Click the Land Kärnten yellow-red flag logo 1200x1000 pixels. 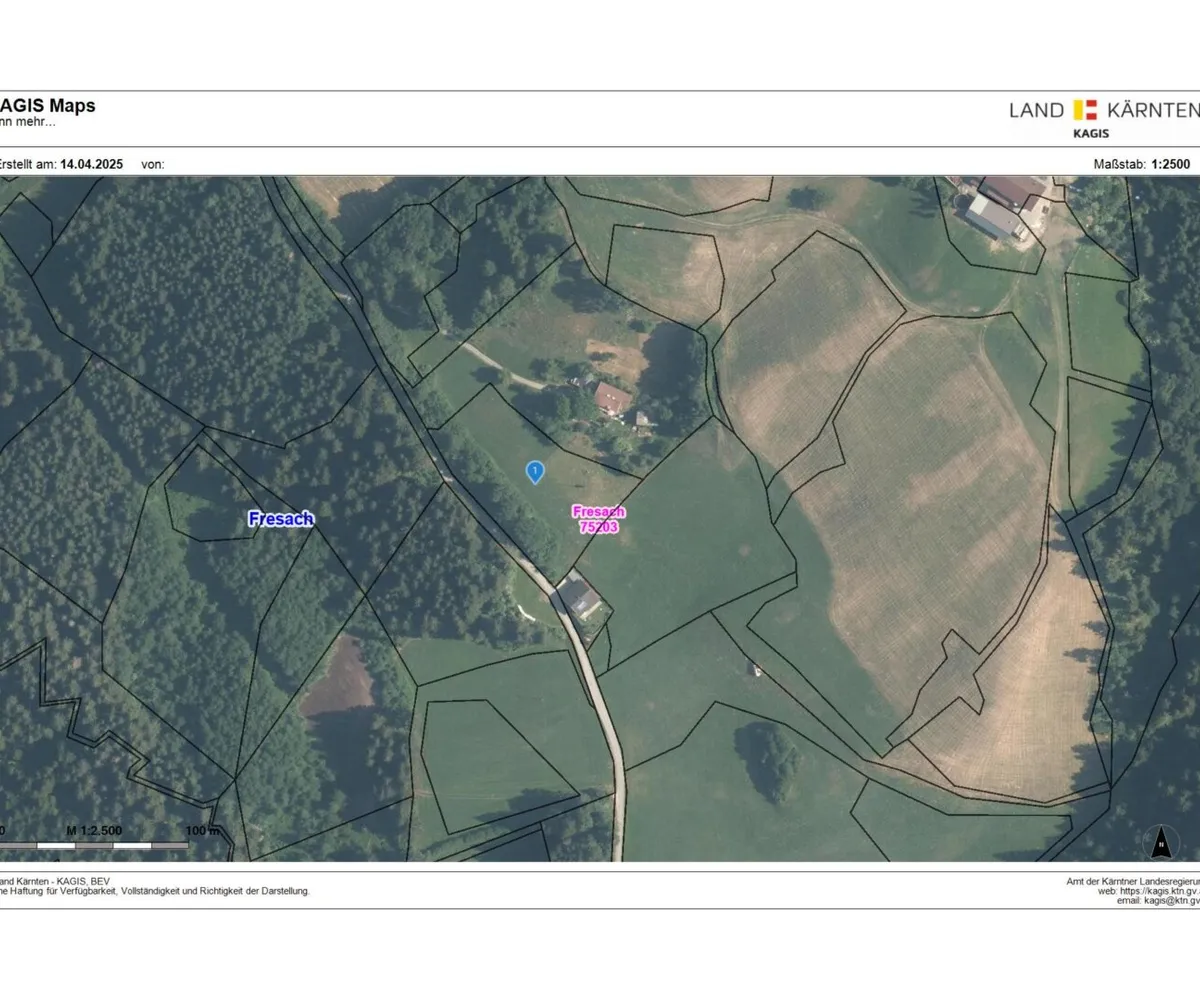[x=1085, y=110]
